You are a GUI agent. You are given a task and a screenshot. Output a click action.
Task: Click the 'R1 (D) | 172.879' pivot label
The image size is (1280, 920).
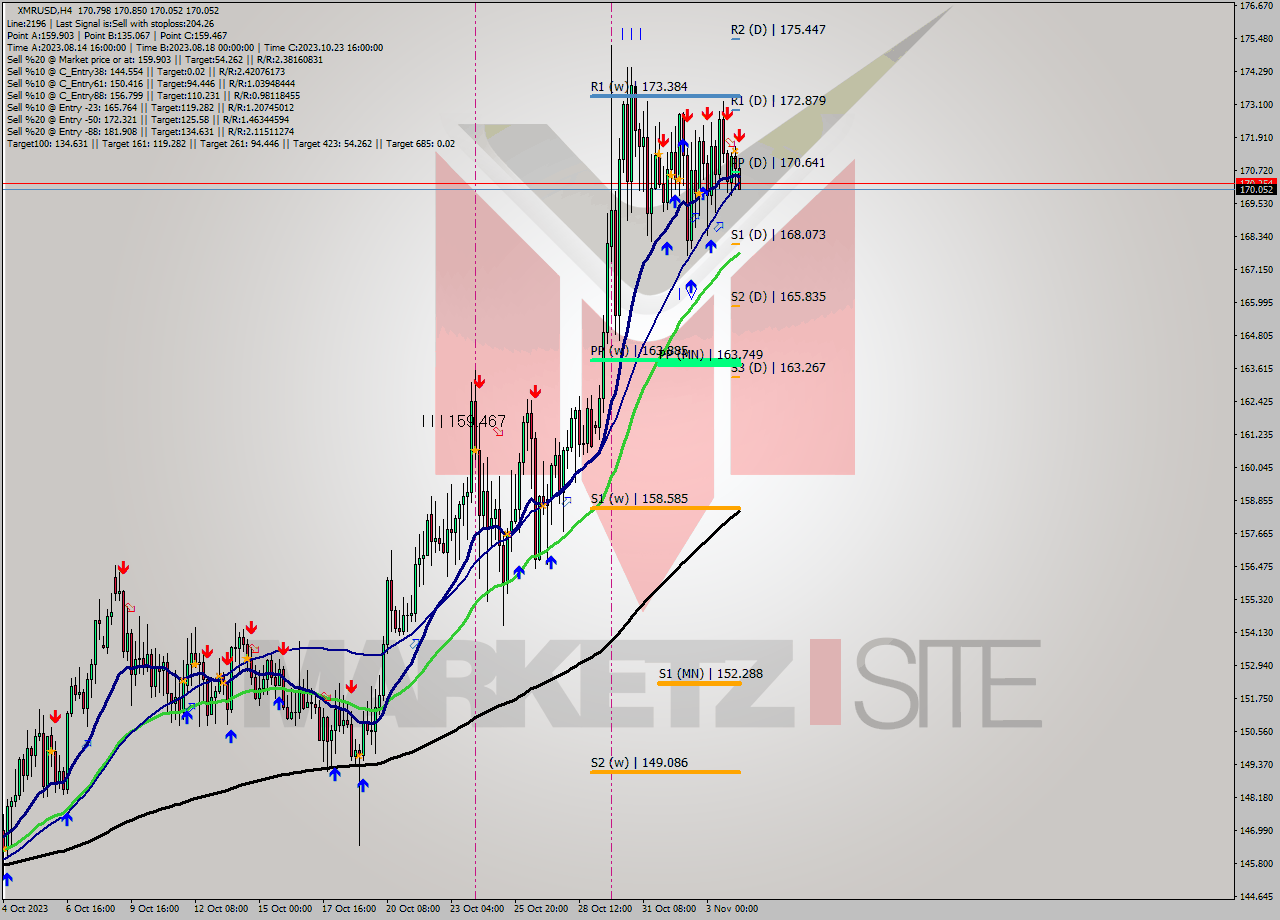pyautogui.click(x=778, y=101)
